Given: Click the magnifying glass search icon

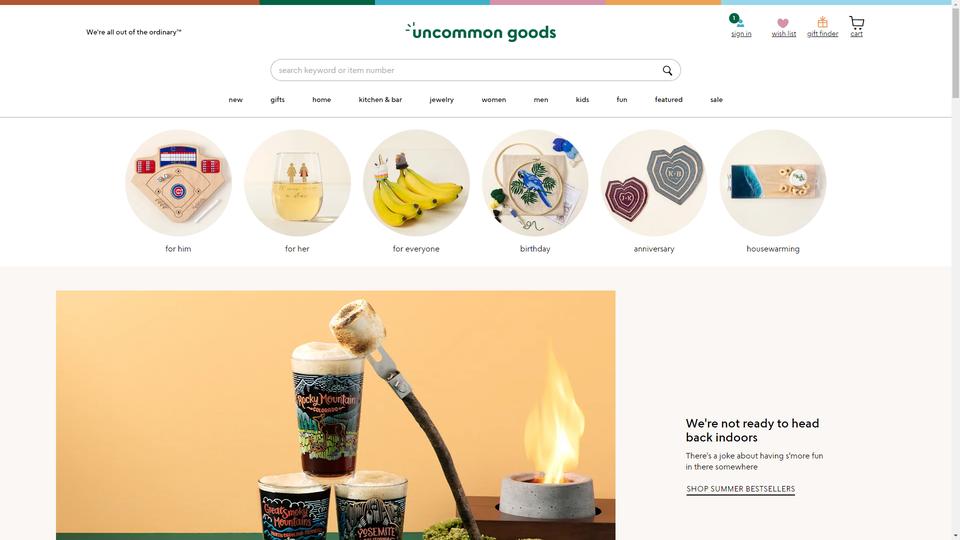Looking at the screenshot, I should 667,70.
